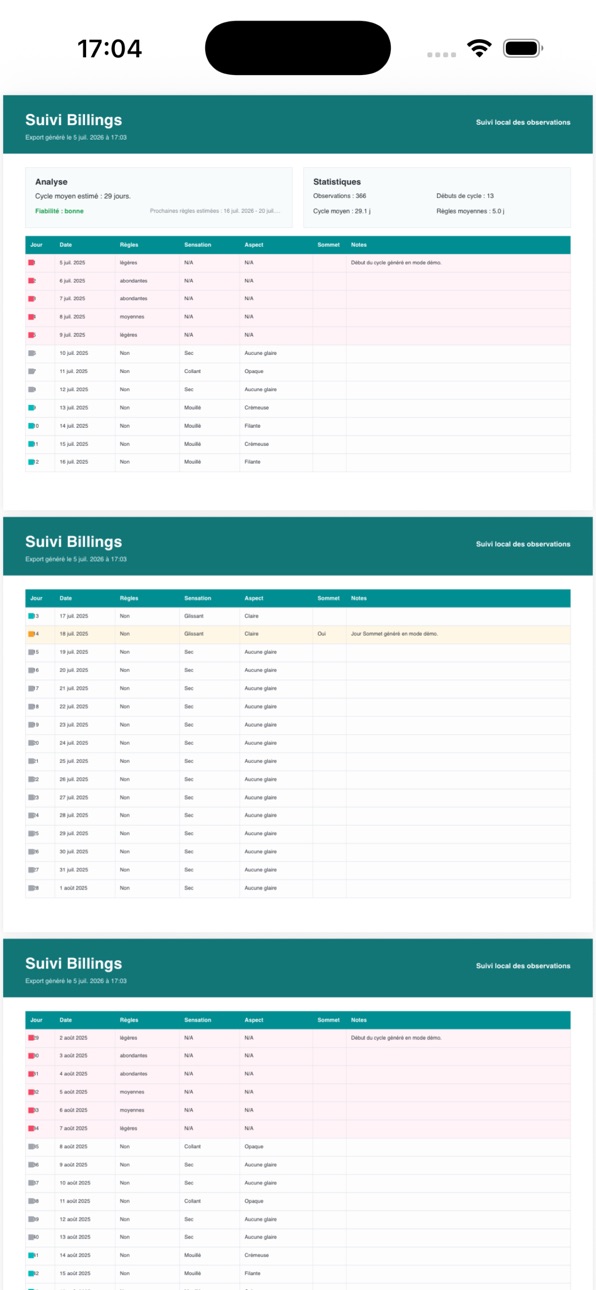Click the red day badge for 7 juil. 2025
The width and height of the screenshot is (596, 1290).
[32, 299]
